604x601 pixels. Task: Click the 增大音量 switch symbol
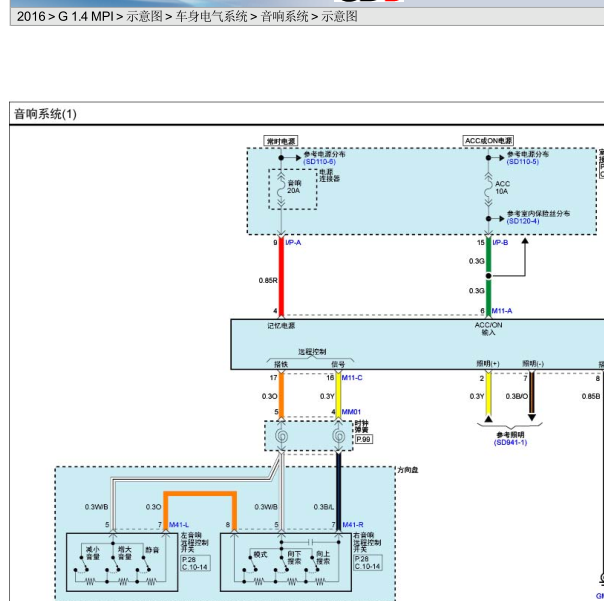click(113, 565)
